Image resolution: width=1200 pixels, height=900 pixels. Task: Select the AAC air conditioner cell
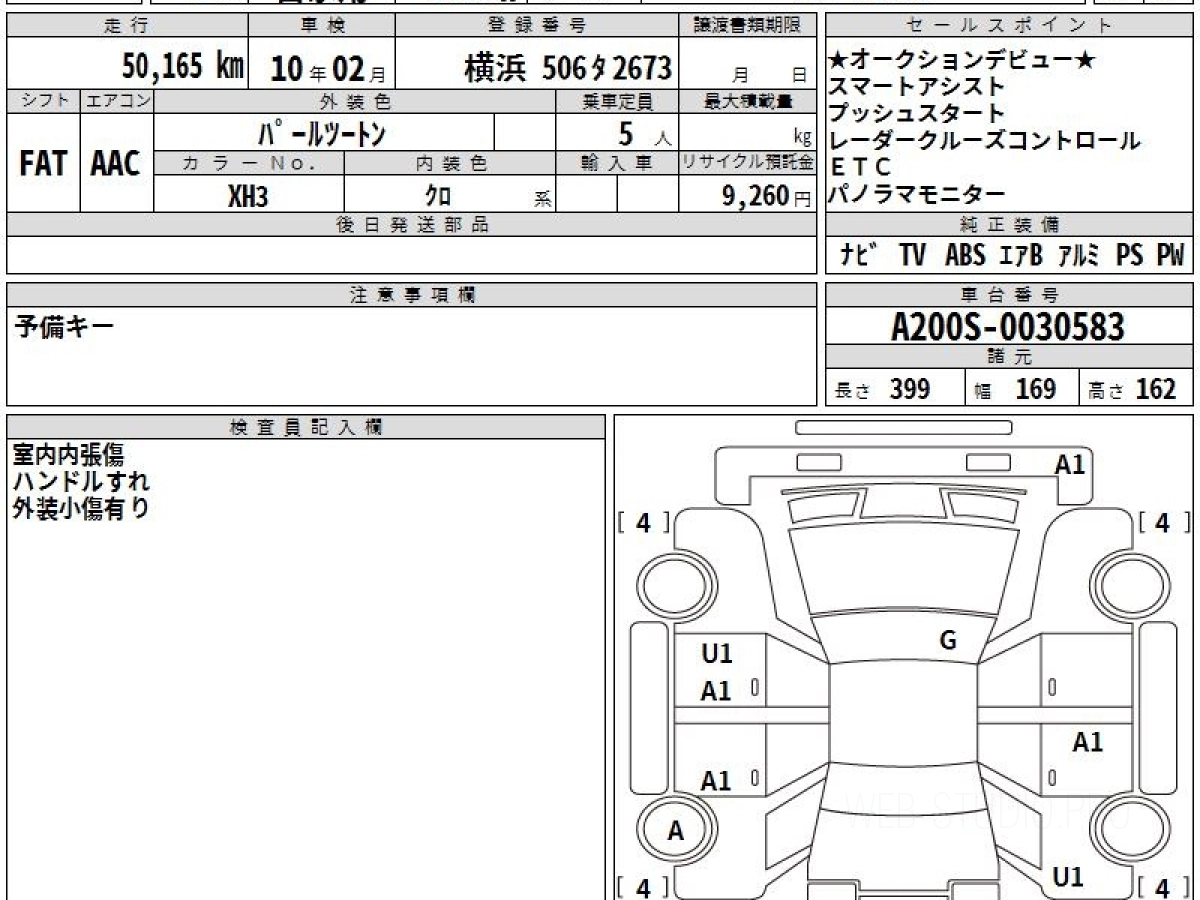click(116, 164)
